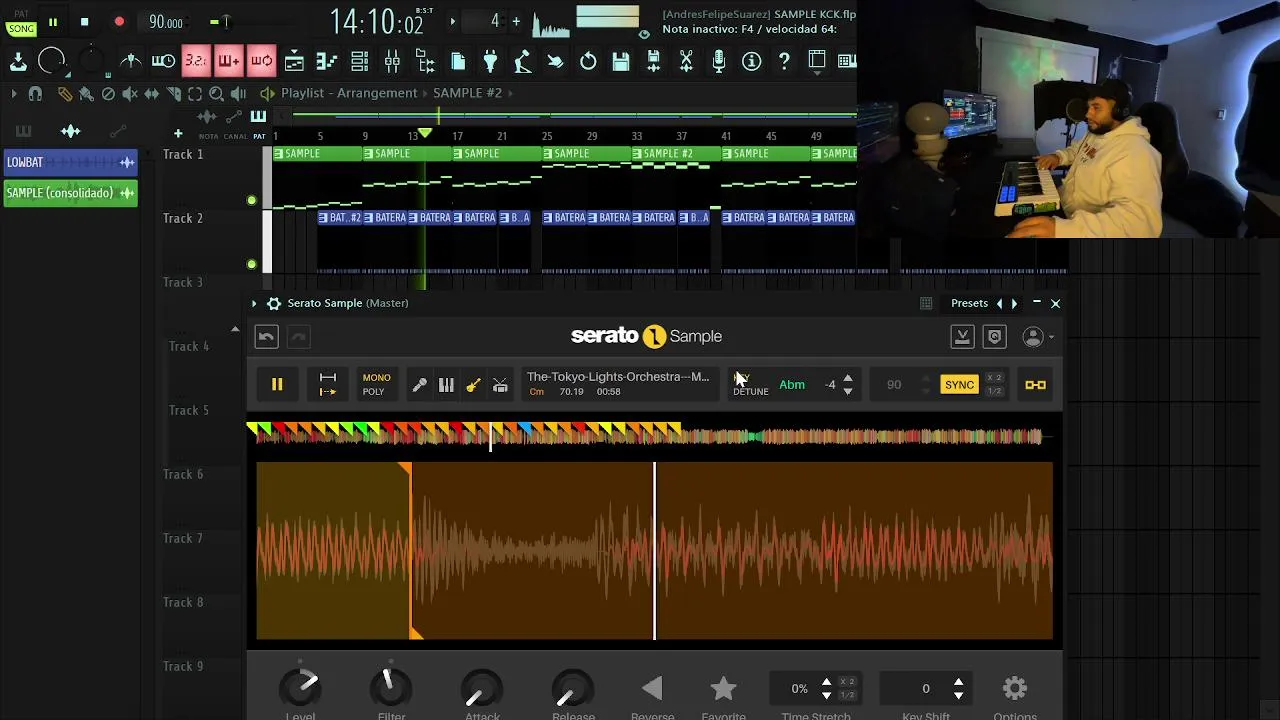Click the main volume knob

tap(52, 61)
